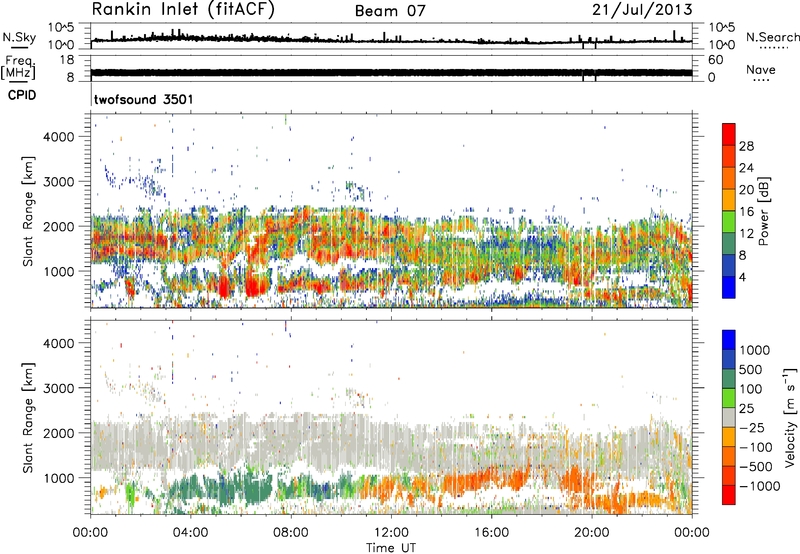Click the 'Velocity [m s-1]' colorbar label

tap(790, 417)
